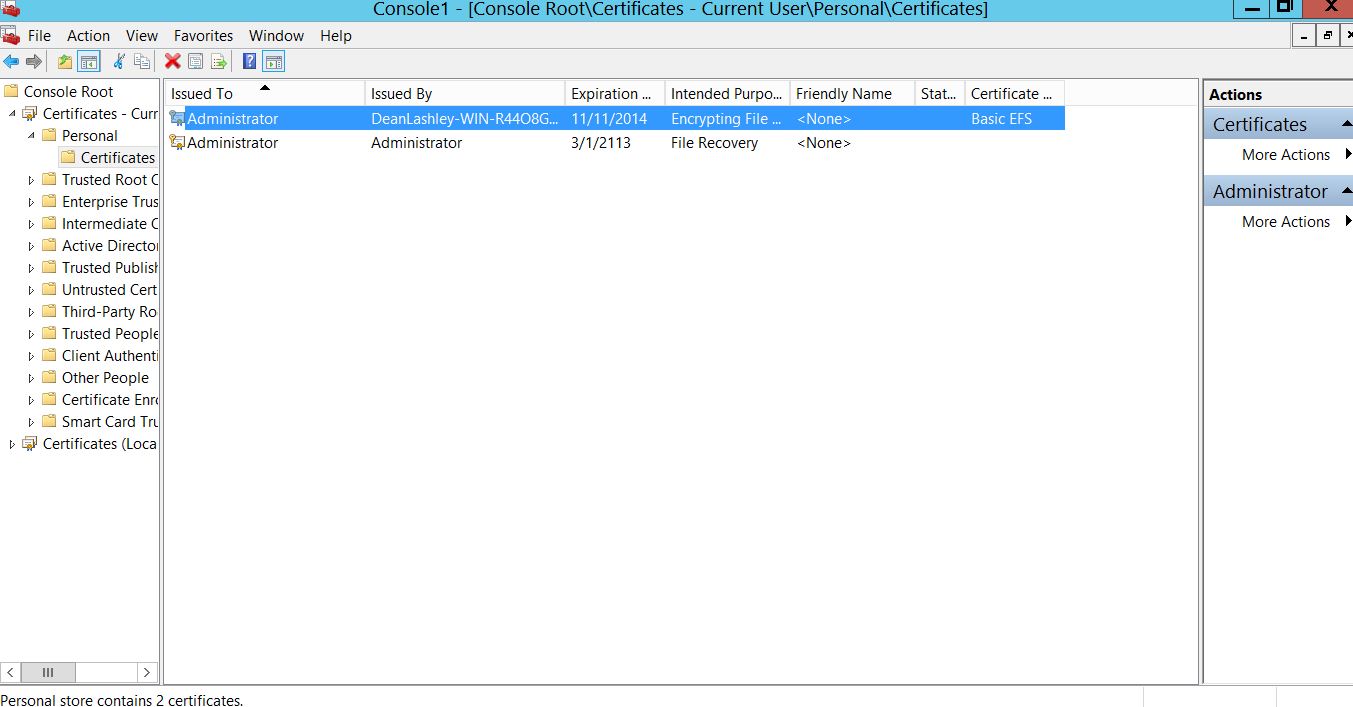Collapse the Administrator section in Actions pane

(x=1346, y=192)
